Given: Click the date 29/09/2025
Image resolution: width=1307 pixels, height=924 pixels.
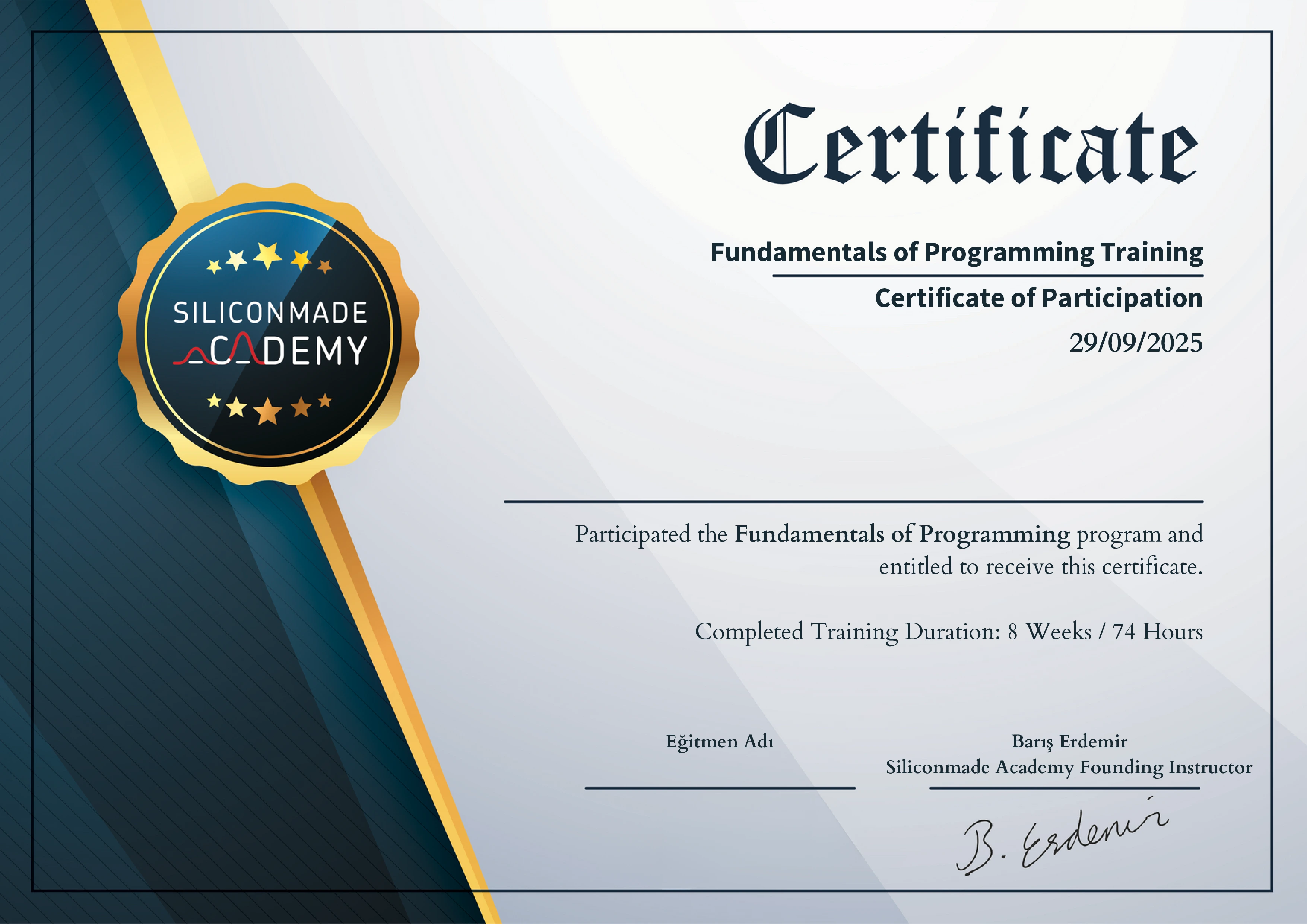Looking at the screenshot, I should (x=1136, y=343).
